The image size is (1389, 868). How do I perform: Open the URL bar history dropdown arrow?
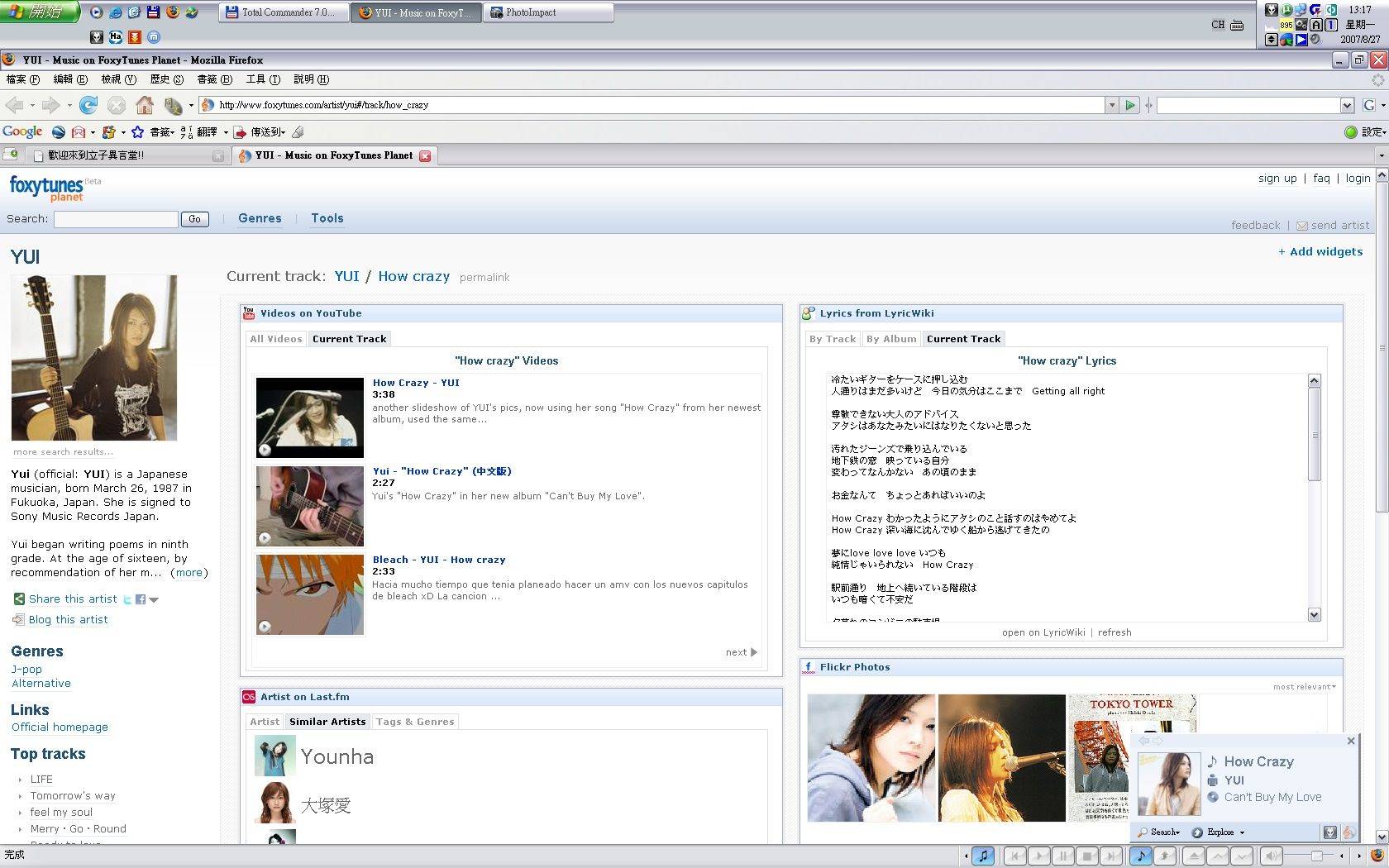click(x=1112, y=105)
